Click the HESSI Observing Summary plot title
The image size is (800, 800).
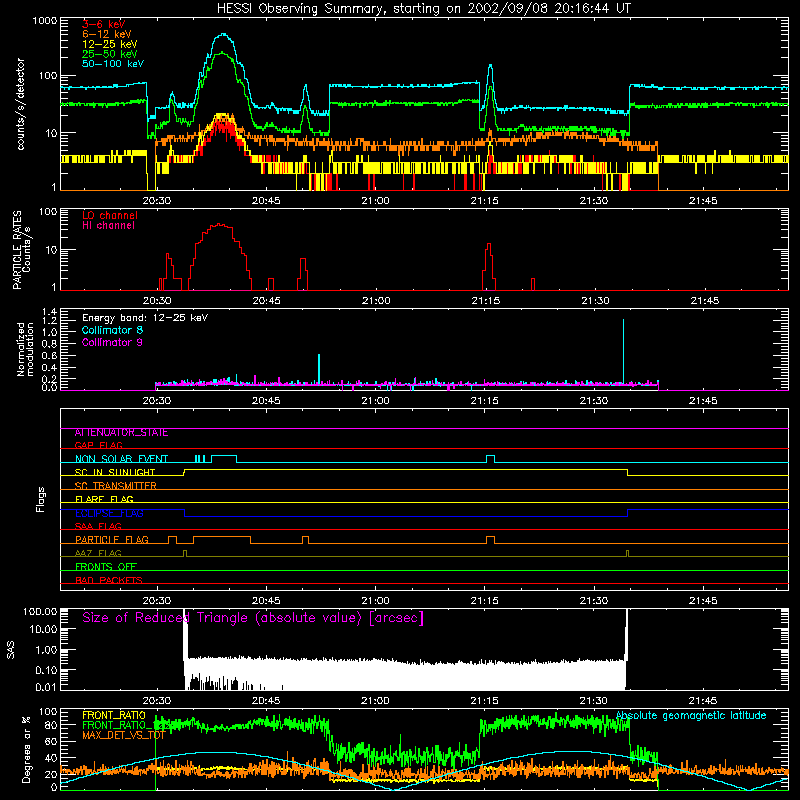coord(423,9)
